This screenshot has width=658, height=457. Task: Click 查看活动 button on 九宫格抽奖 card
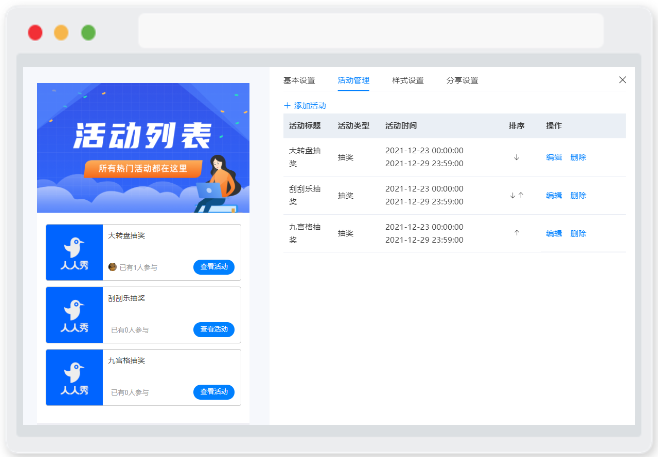(214, 392)
